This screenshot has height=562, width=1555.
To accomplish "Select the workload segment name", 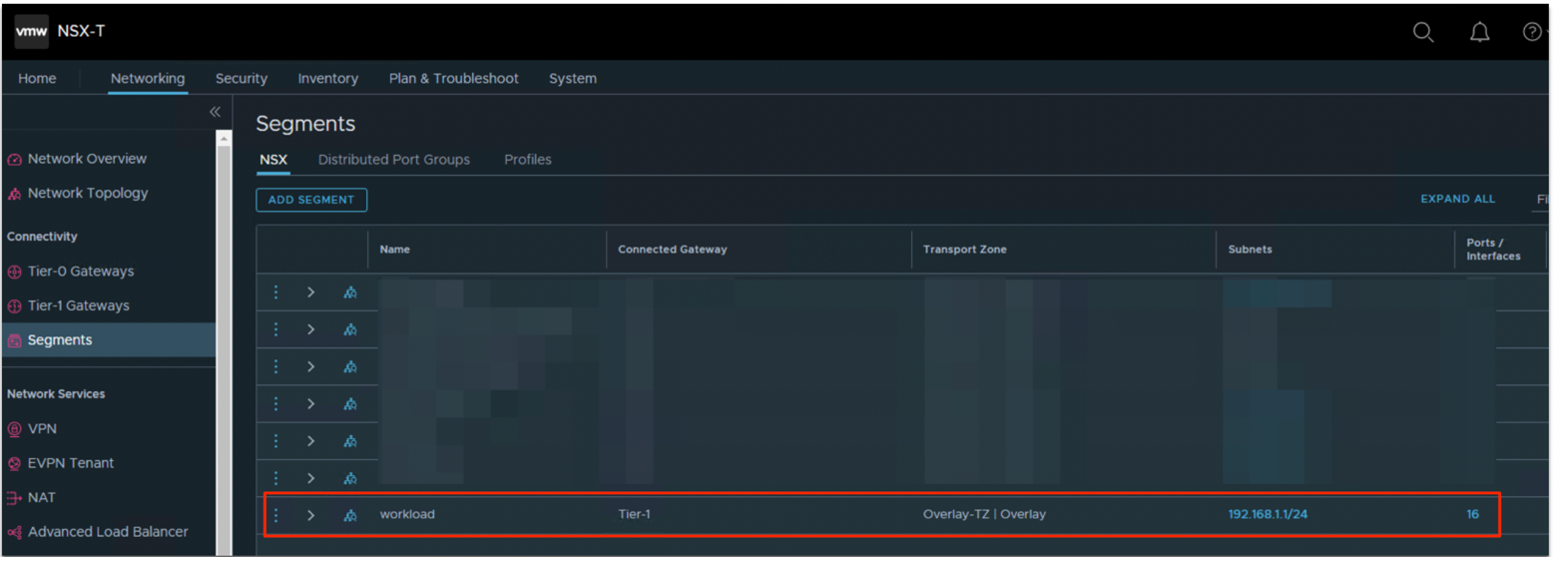I will [407, 515].
